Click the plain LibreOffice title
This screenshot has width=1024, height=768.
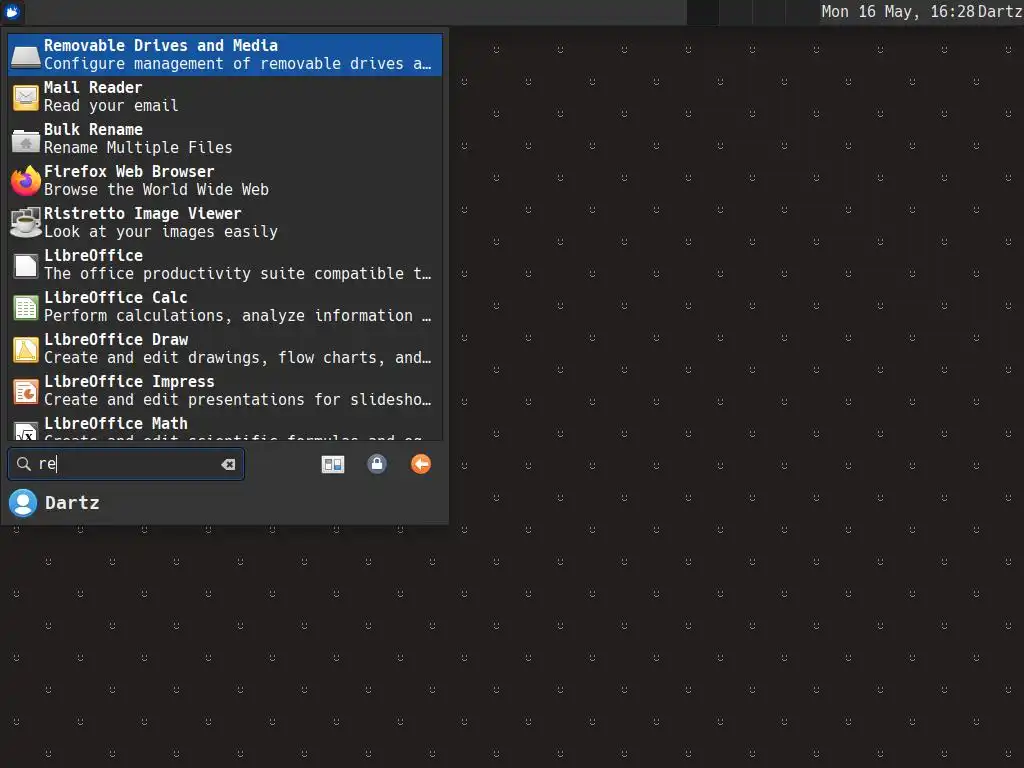93,255
